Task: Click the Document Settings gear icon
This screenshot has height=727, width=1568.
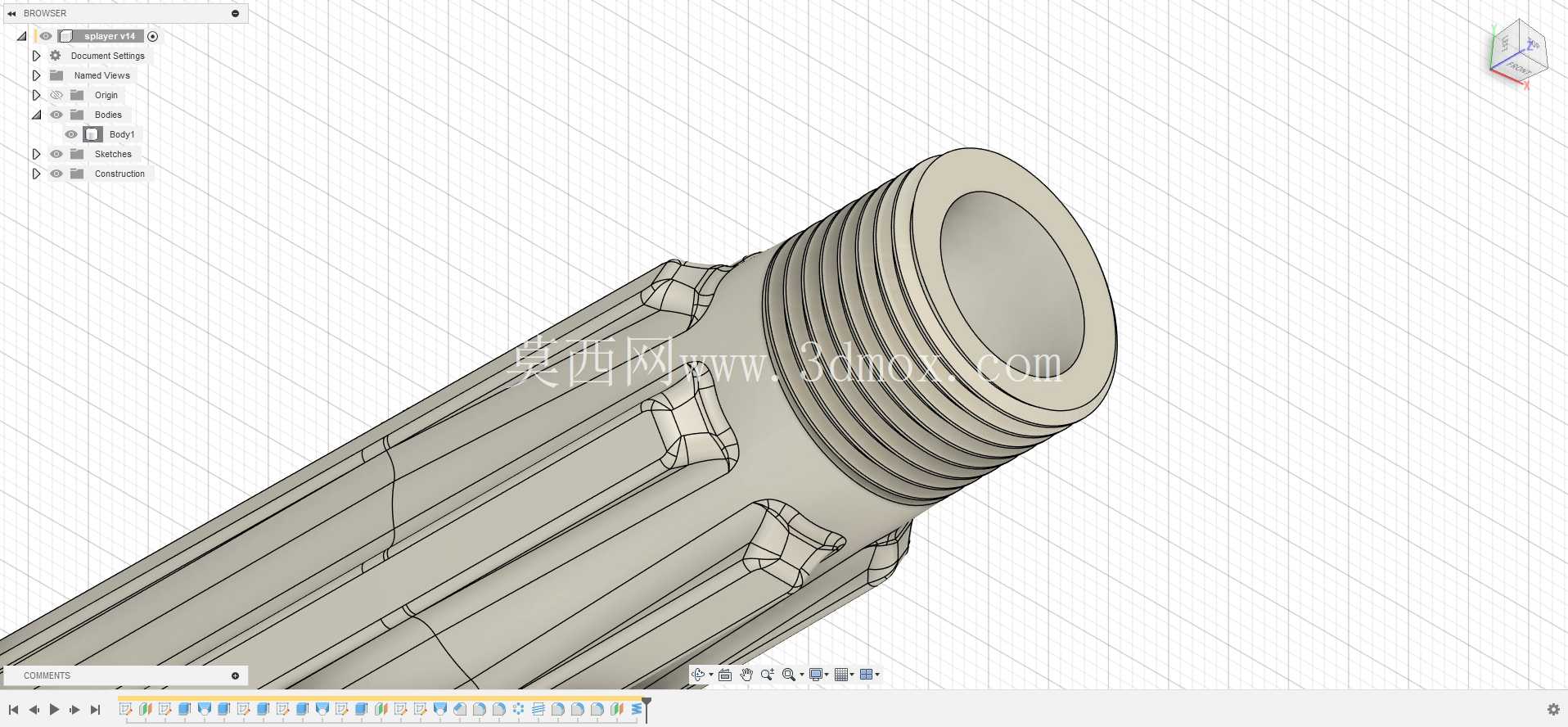Action: [56, 56]
